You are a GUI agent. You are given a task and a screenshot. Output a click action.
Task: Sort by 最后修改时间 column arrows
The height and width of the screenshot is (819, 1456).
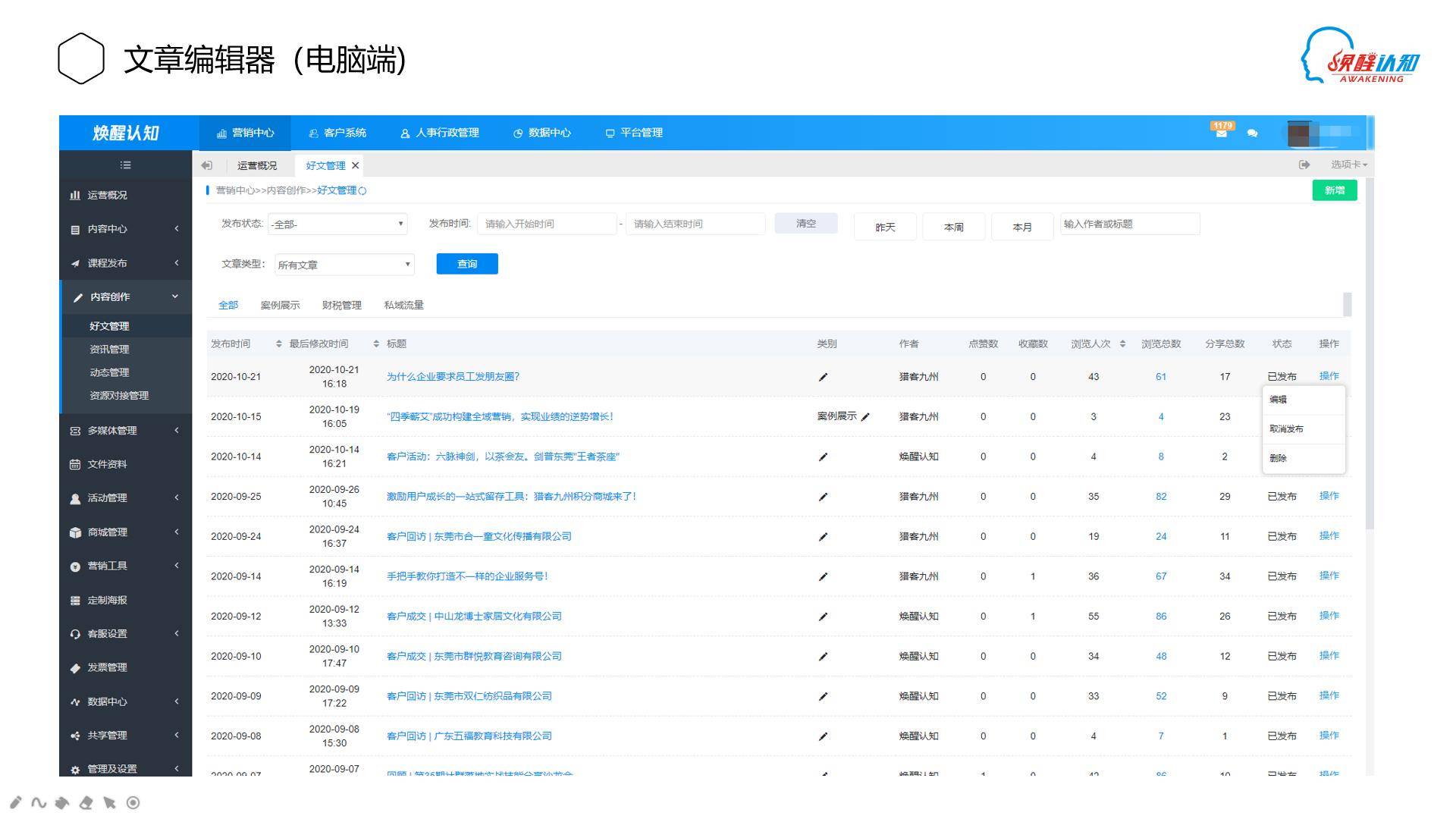[376, 344]
